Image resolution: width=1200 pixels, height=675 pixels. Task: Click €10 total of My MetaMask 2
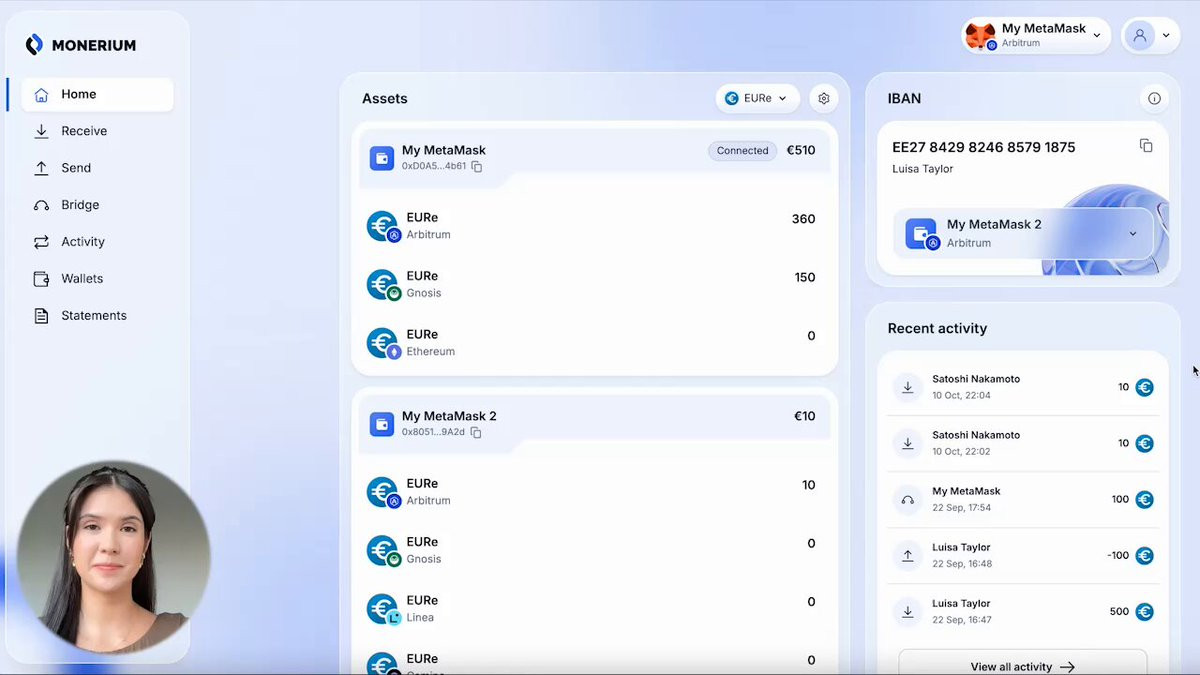click(805, 416)
